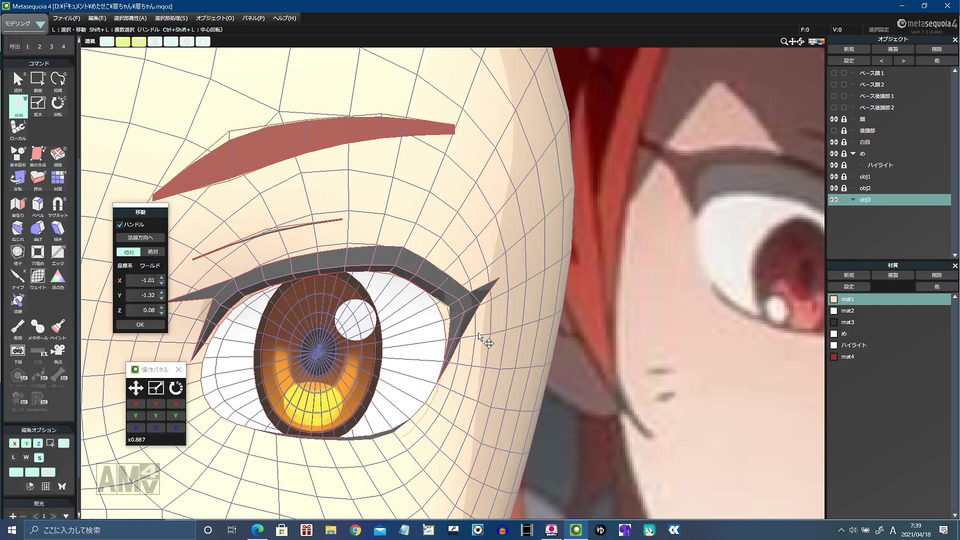Select the Lasso selection tool
This screenshot has height=540, width=960.
[x=58, y=78]
